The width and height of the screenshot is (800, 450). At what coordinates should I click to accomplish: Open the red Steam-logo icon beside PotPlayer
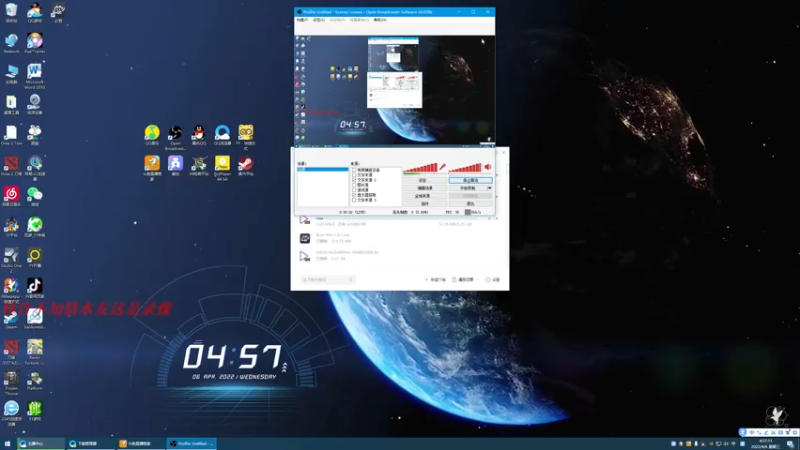246,166
